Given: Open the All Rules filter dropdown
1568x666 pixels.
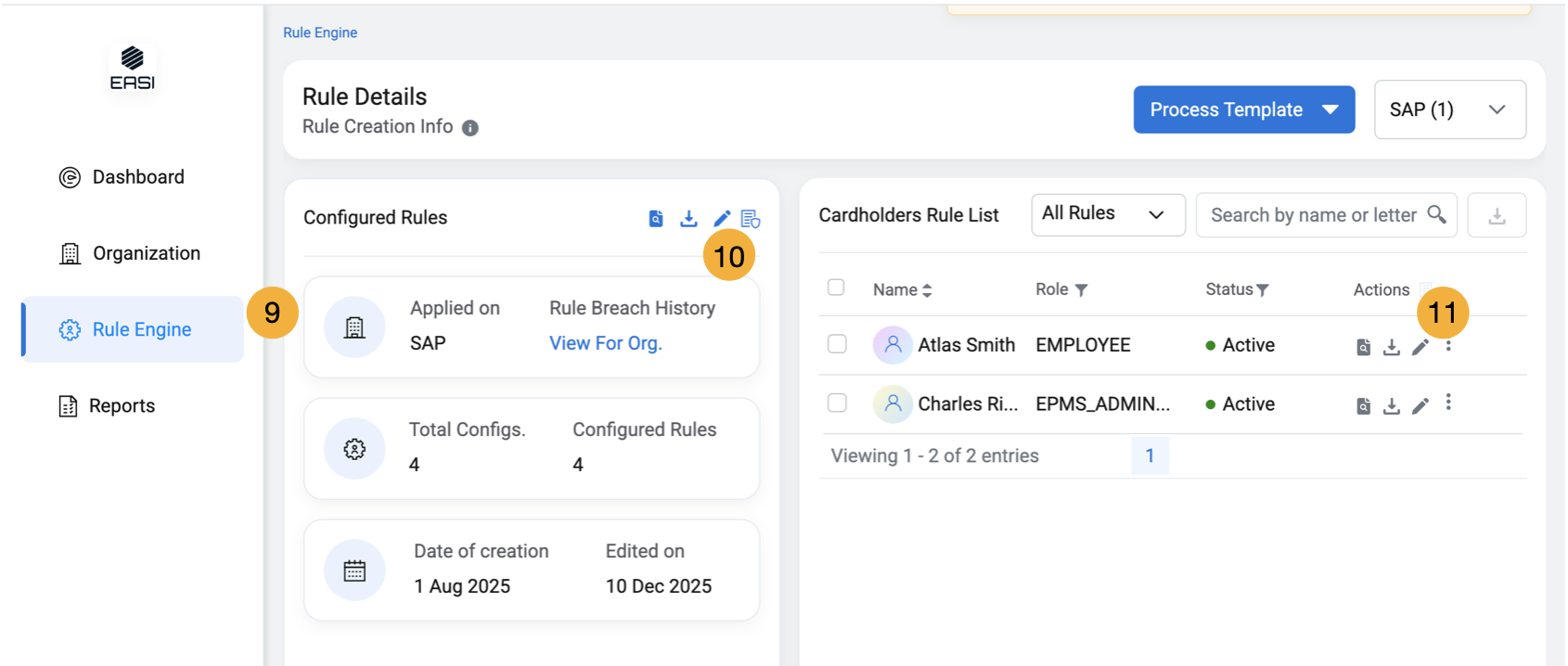Looking at the screenshot, I should click(1108, 214).
